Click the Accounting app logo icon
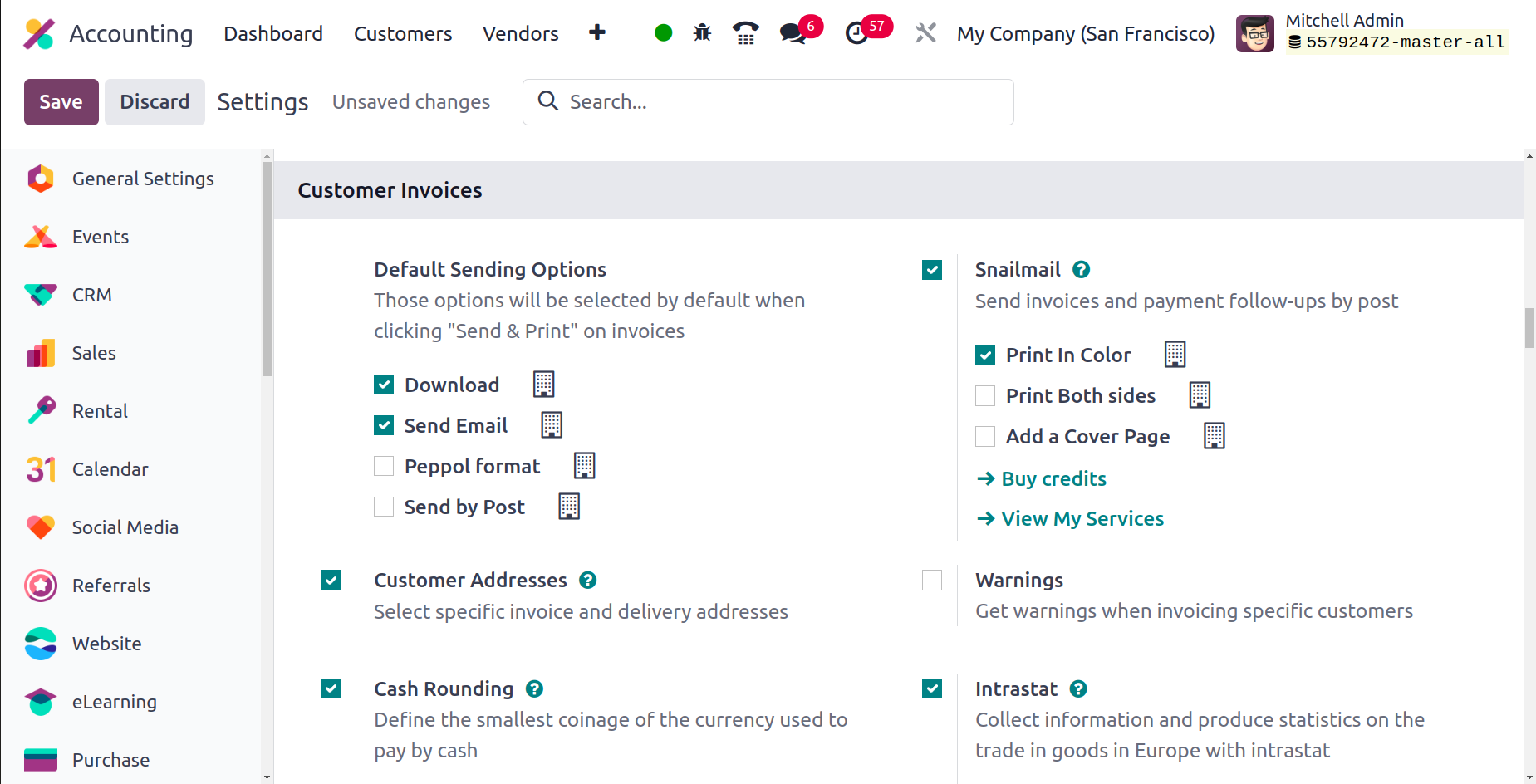Image resolution: width=1536 pixels, height=784 pixels. 39,33
